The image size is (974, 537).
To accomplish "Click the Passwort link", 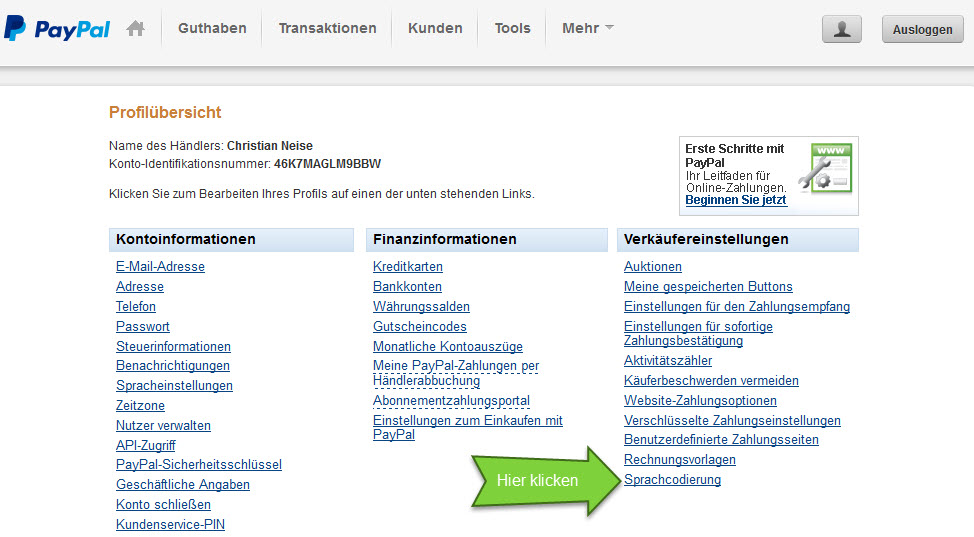I will [143, 327].
